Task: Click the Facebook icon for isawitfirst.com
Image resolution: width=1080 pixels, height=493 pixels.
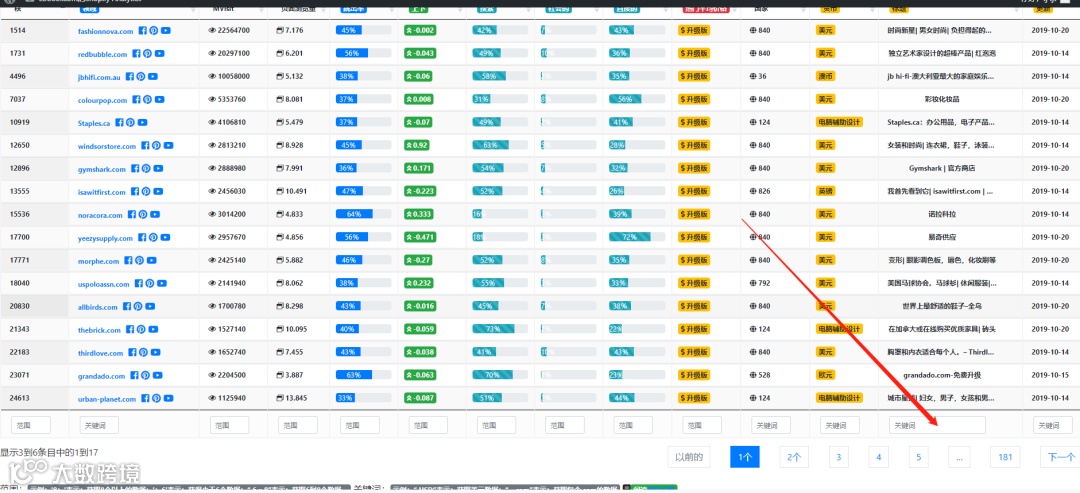Action: [x=135, y=191]
